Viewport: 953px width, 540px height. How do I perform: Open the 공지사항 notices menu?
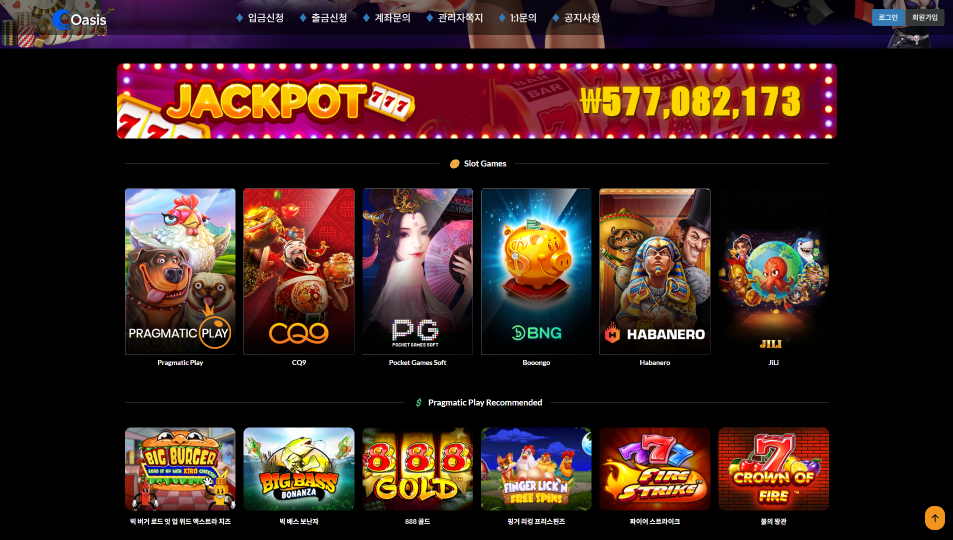[x=576, y=18]
